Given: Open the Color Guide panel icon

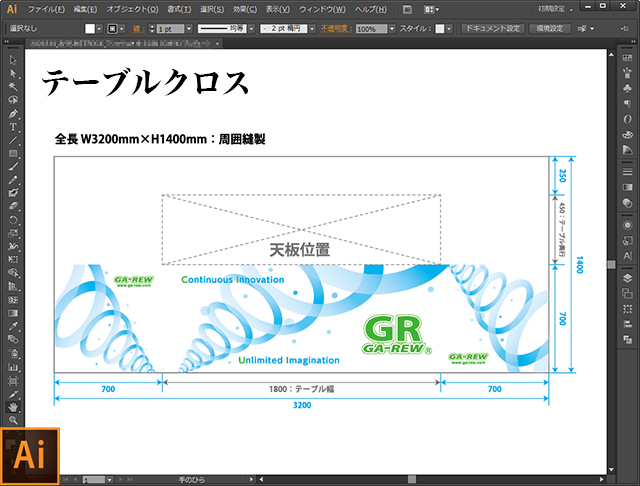Looking at the screenshot, I should point(627,150).
